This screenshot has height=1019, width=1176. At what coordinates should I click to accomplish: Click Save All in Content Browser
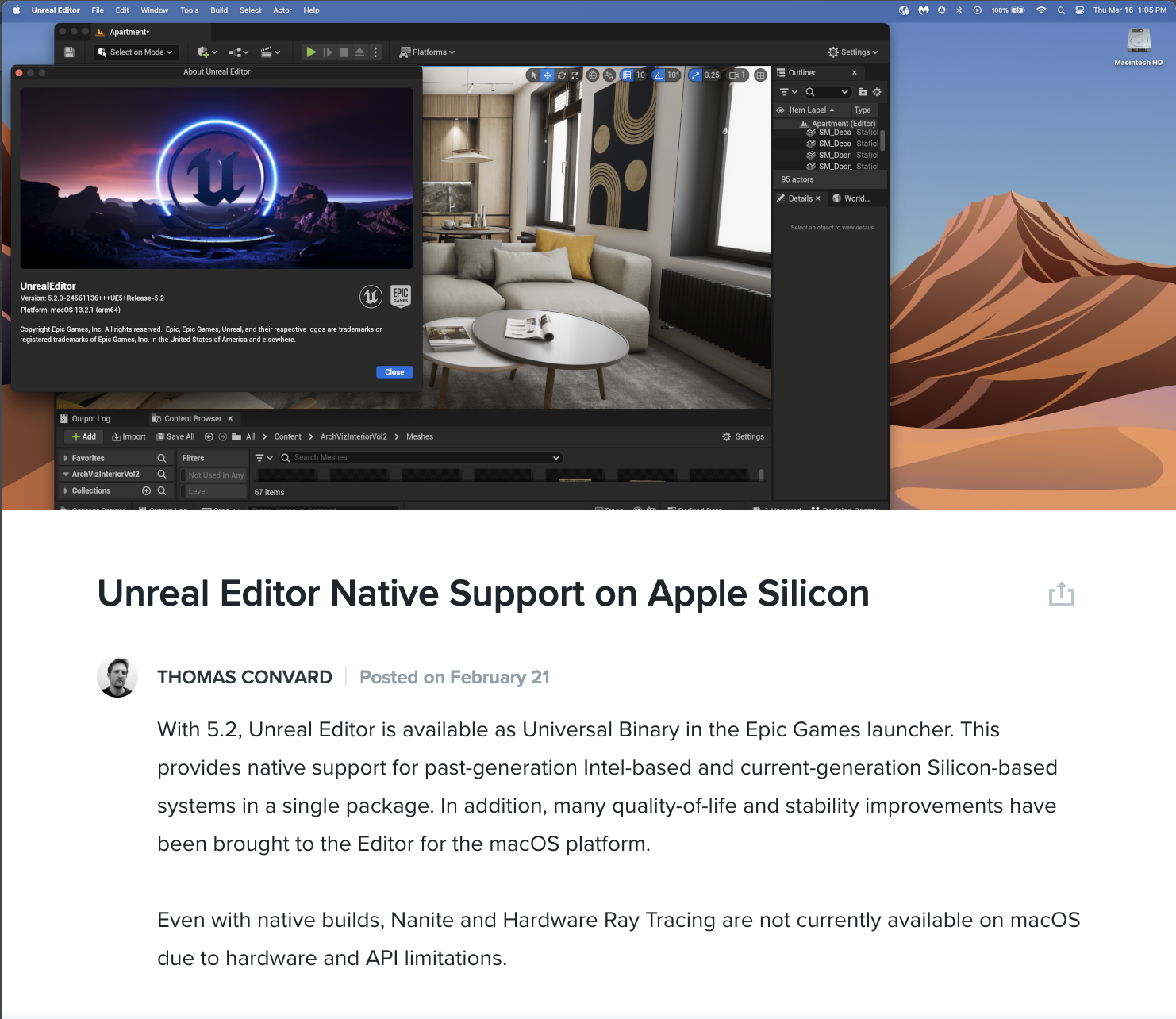point(175,437)
